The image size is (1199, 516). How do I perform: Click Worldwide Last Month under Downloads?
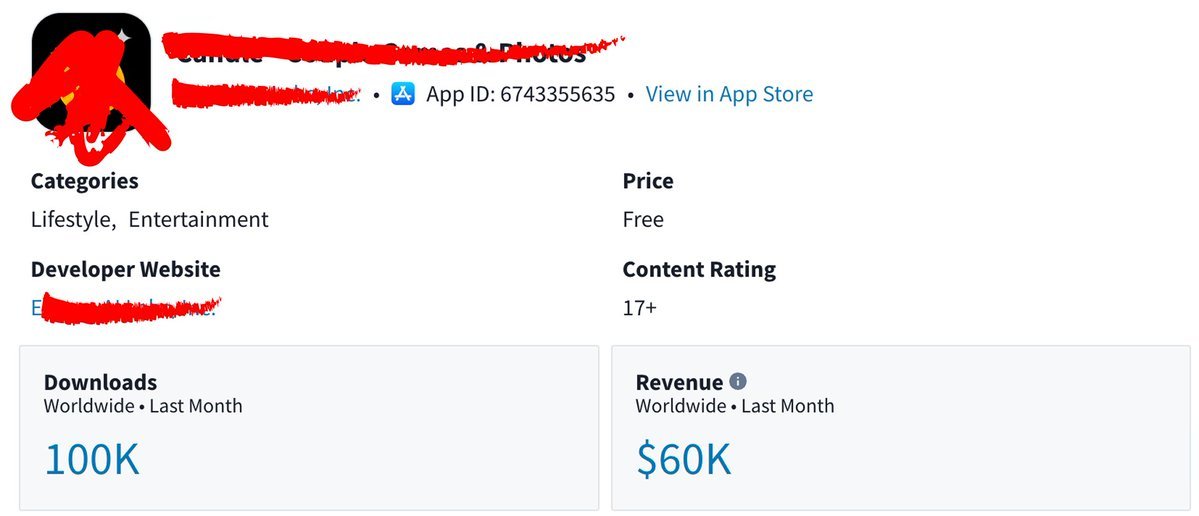[143, 406]
